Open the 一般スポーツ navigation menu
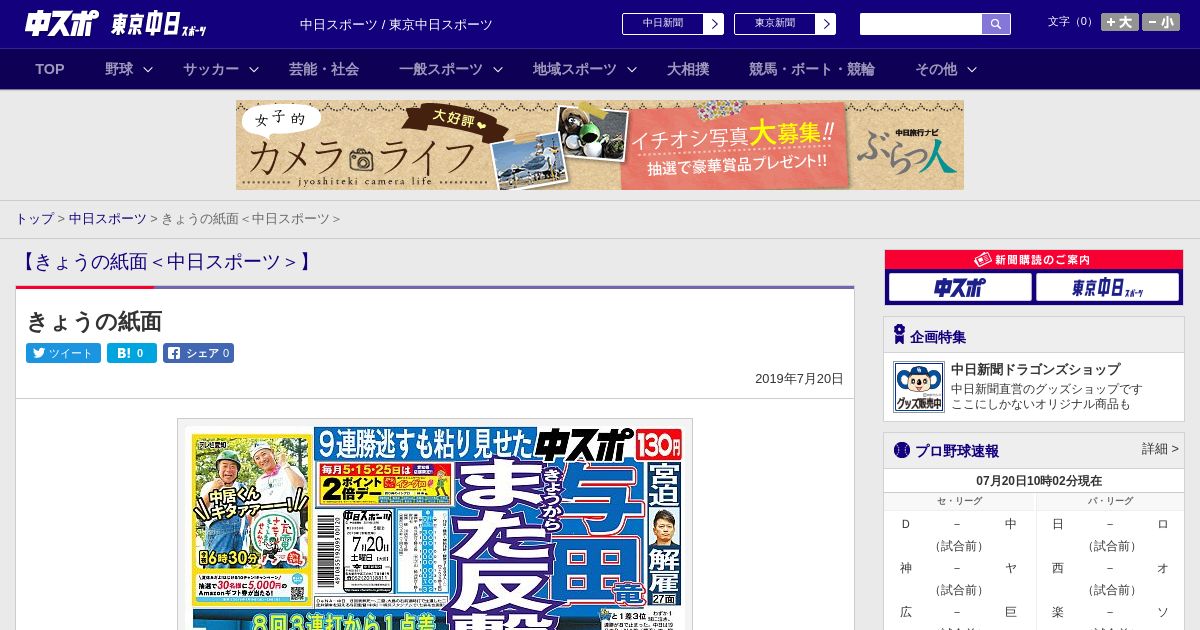Image resolution: width=1200 pixels, height=630 pixels. click(441, 69)
